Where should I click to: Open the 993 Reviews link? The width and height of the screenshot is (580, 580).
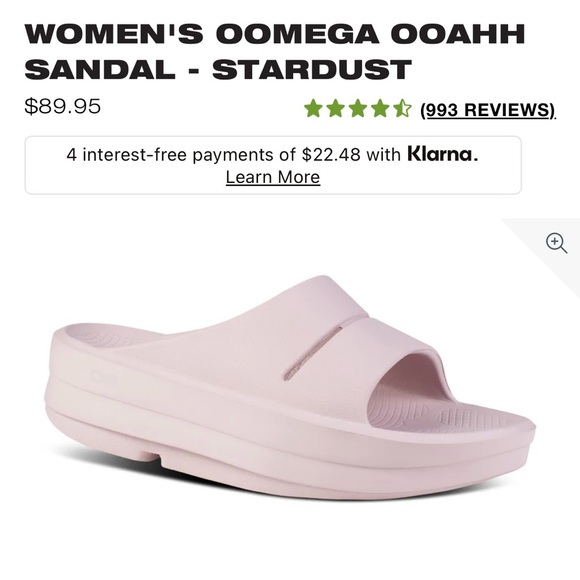[x=488, y=110]
